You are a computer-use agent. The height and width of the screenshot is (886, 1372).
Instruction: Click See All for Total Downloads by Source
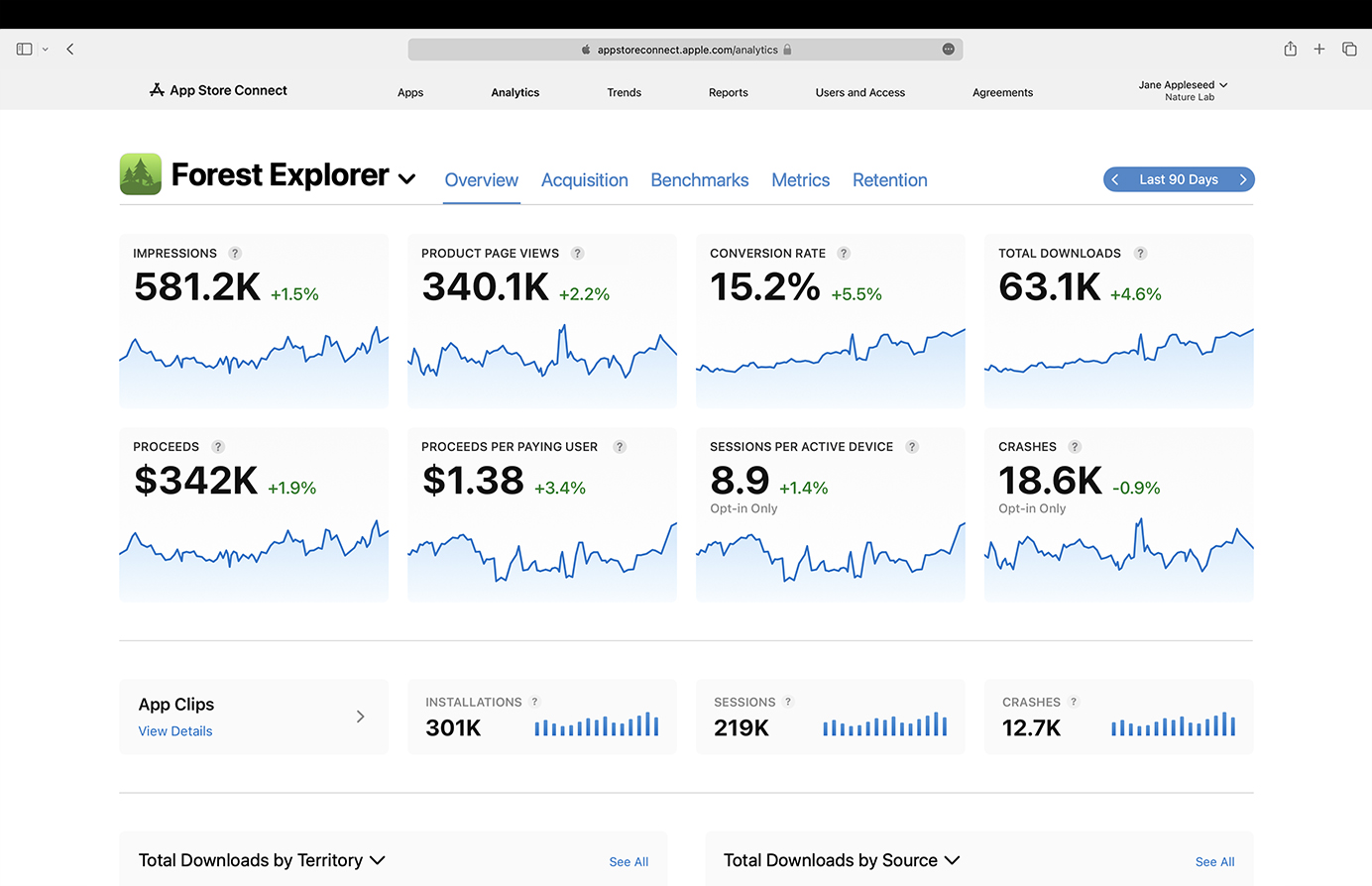(1214, 861)
